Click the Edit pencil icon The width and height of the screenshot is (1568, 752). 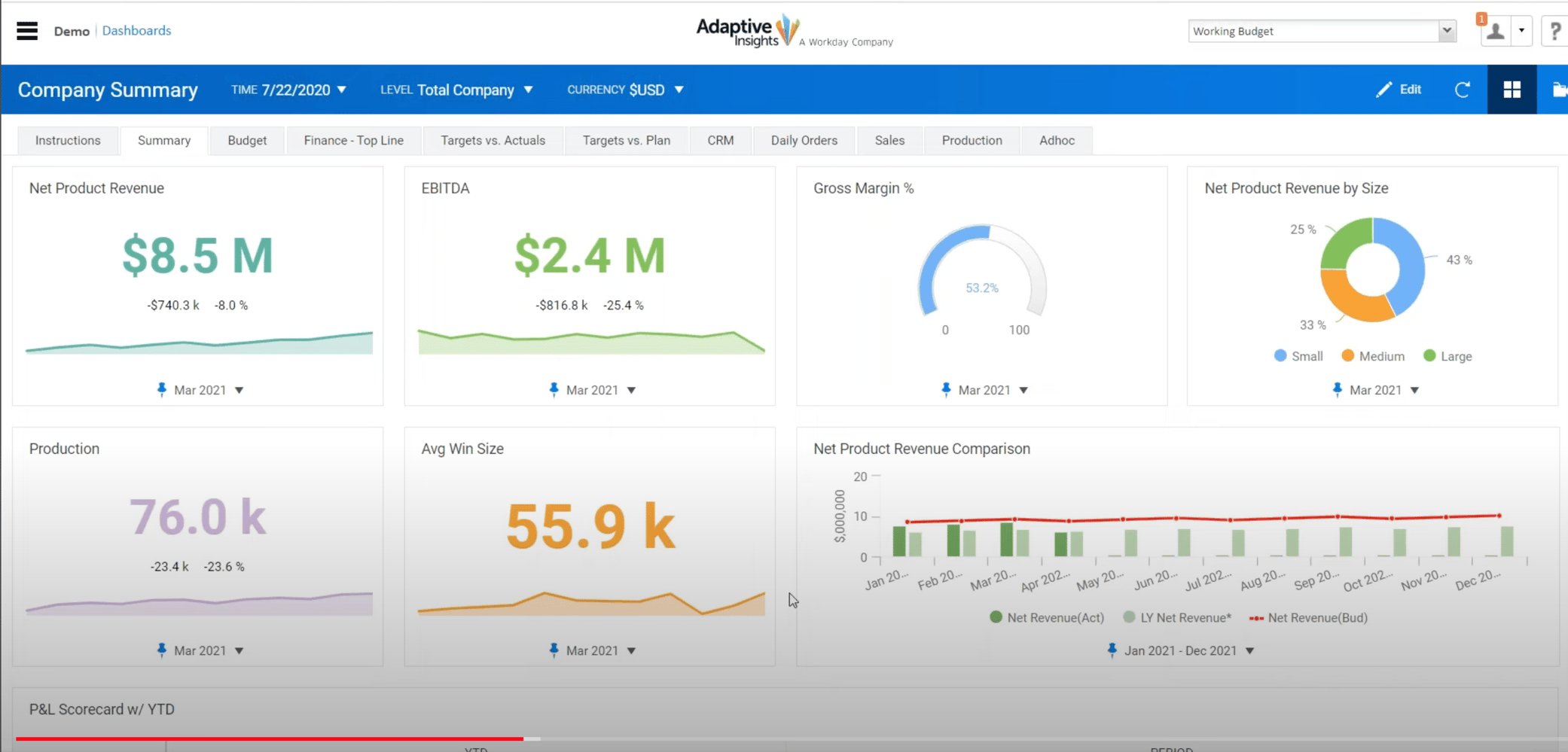[1383, 89]
